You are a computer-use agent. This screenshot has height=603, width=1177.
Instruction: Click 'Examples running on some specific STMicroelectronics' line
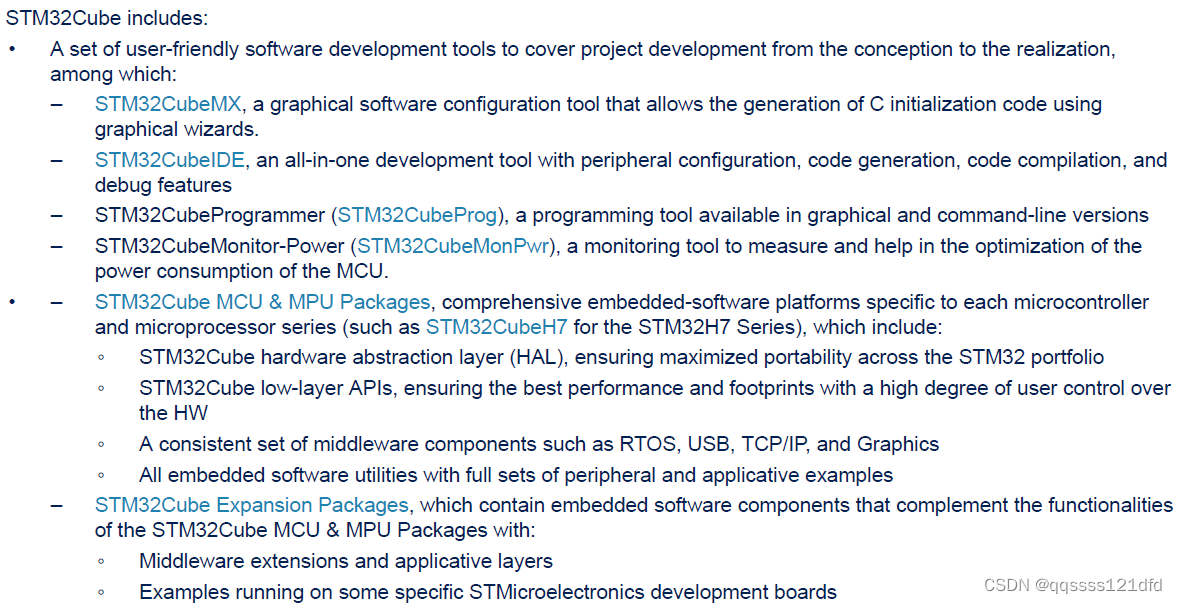click(488, 592)
